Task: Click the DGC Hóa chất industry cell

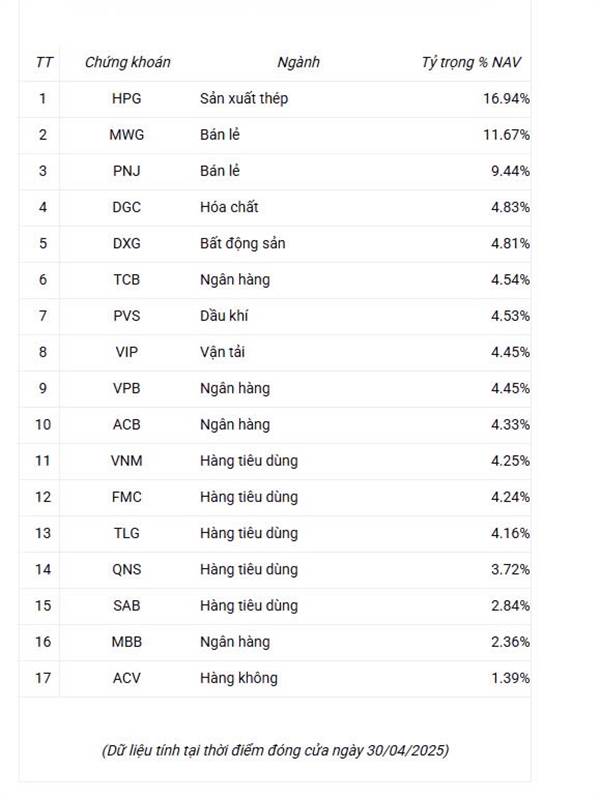Action: [229, 207]
